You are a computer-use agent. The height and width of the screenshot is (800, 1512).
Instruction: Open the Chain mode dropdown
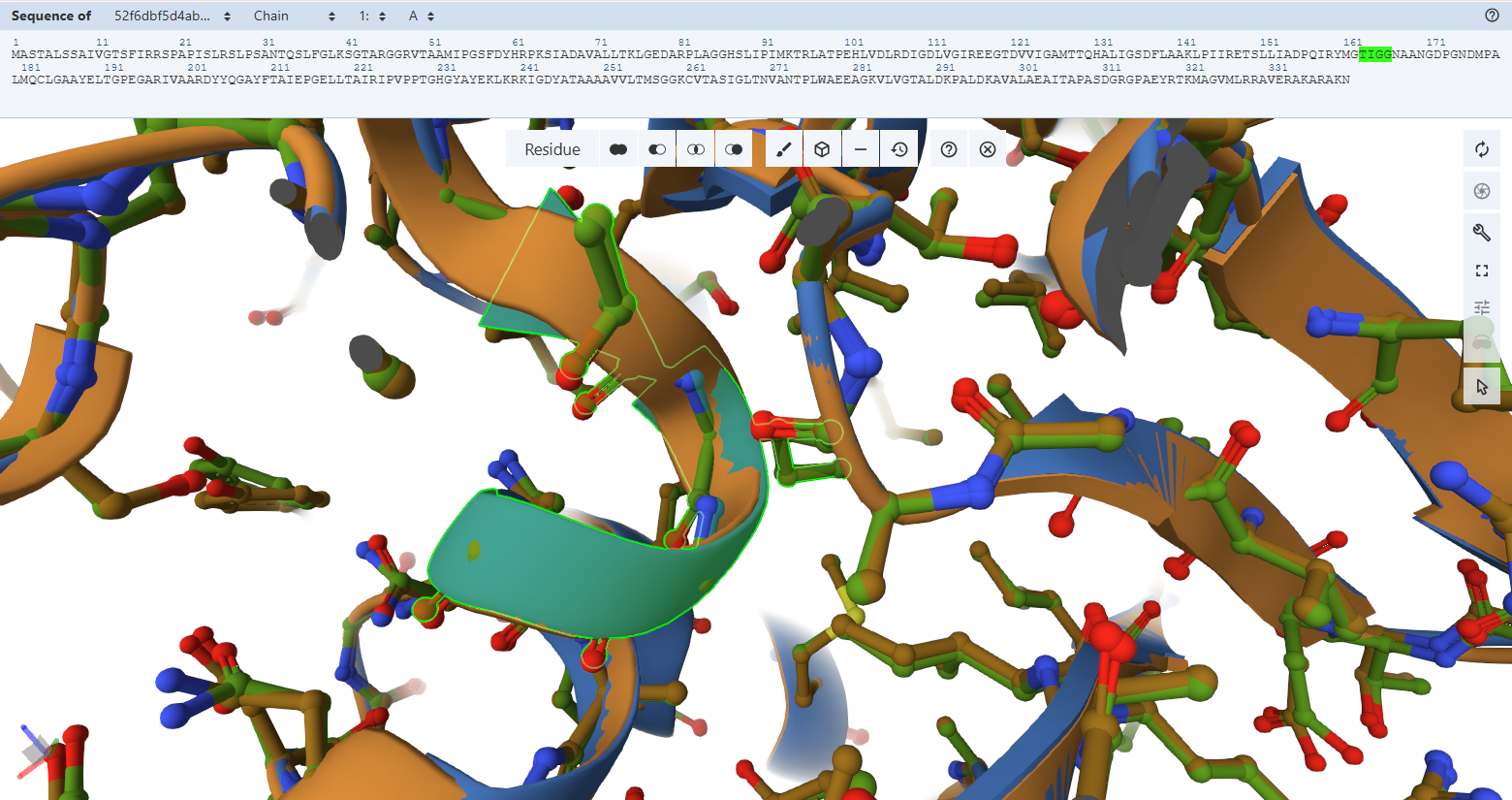[295, 16]
